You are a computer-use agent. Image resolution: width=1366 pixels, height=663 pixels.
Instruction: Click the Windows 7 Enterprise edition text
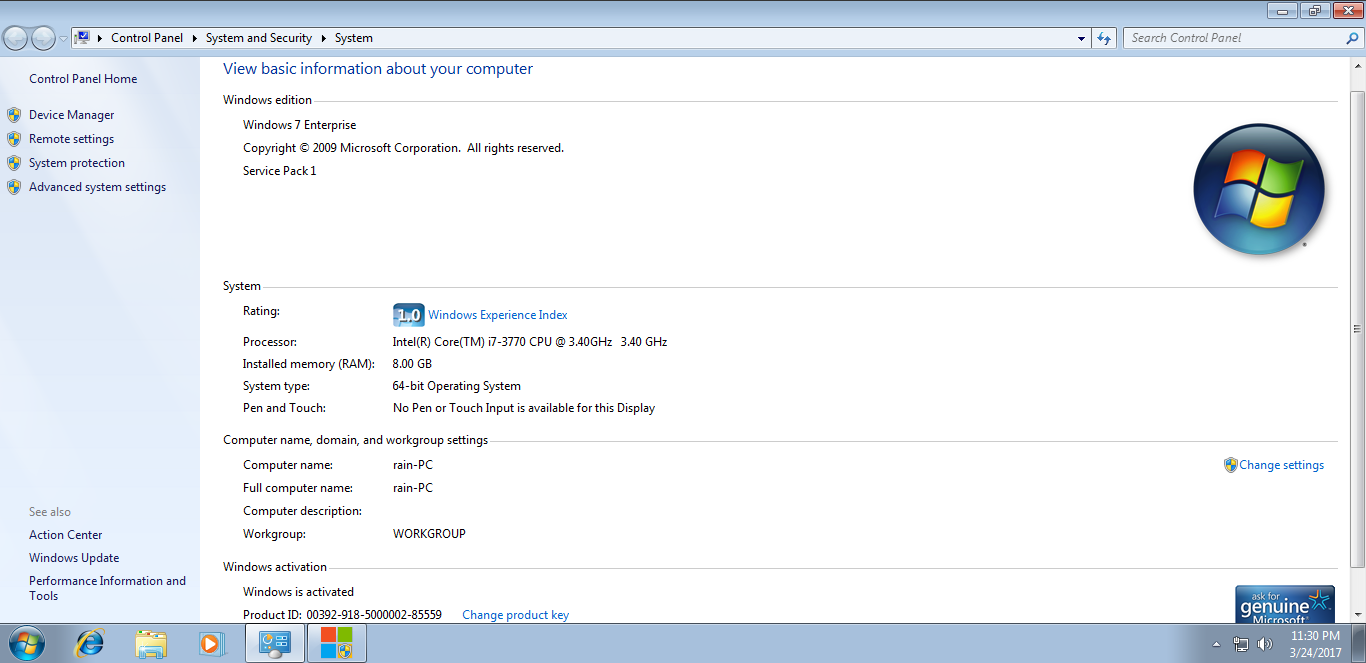[299, 125]
